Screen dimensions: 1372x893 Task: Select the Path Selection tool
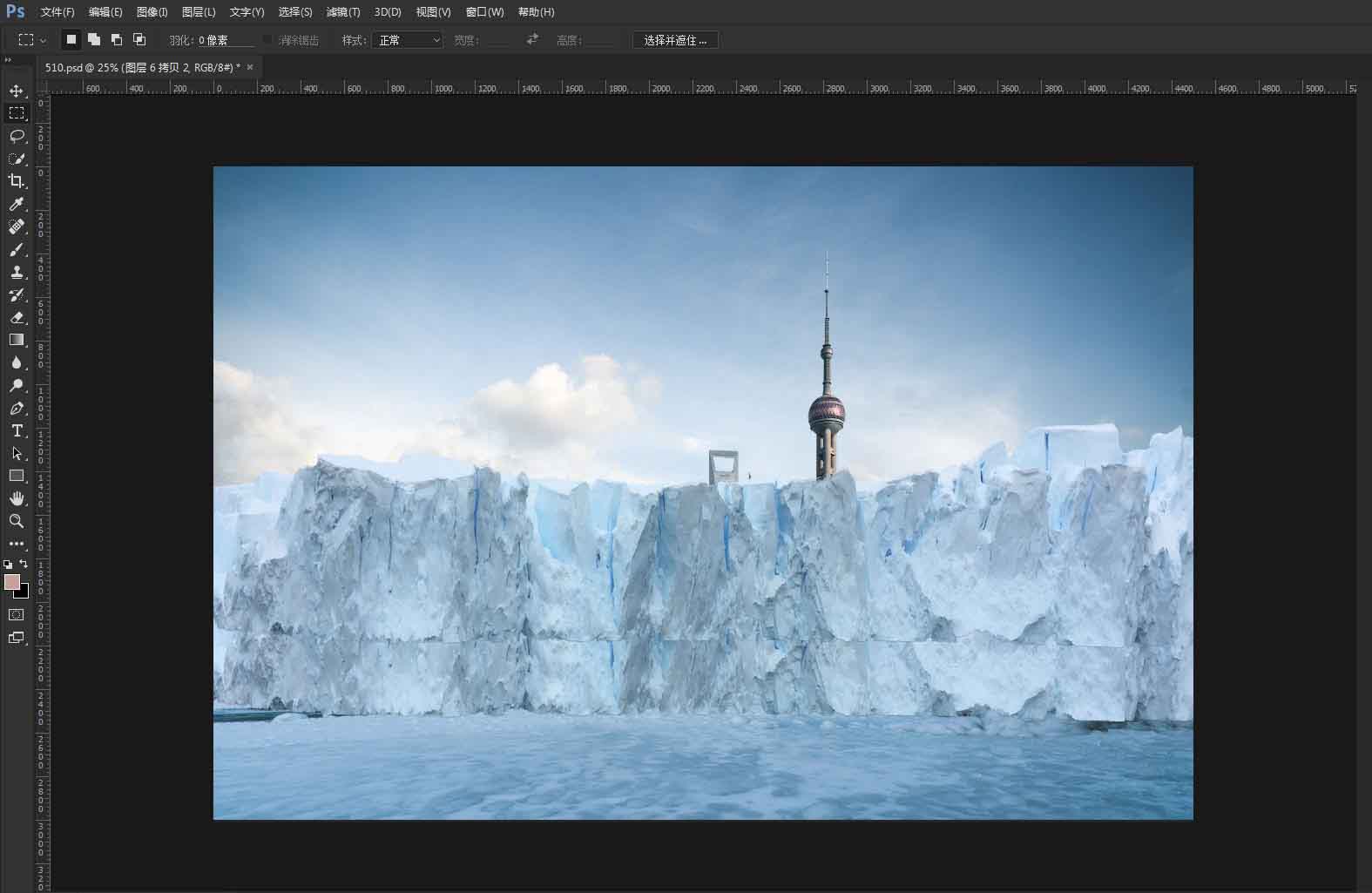pos(17,453)
